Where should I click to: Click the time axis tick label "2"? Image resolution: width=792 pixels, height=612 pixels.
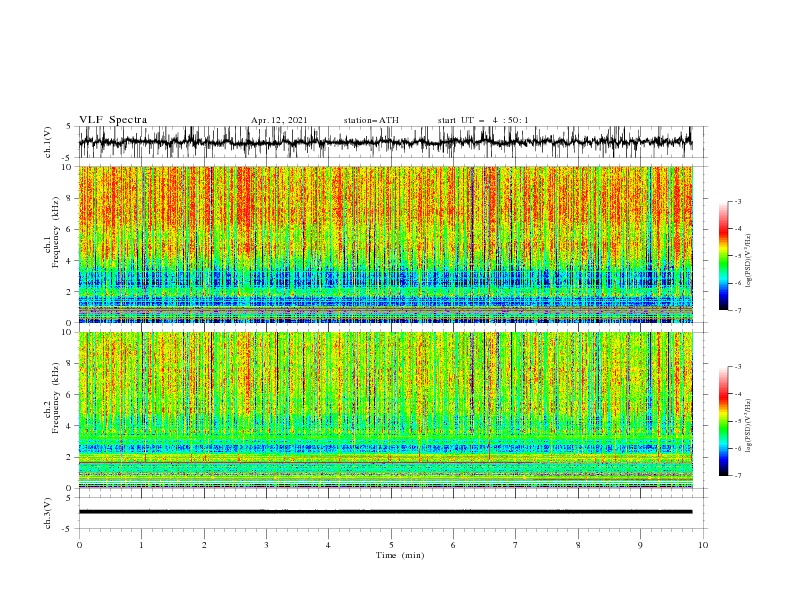(x=204, y=545)
